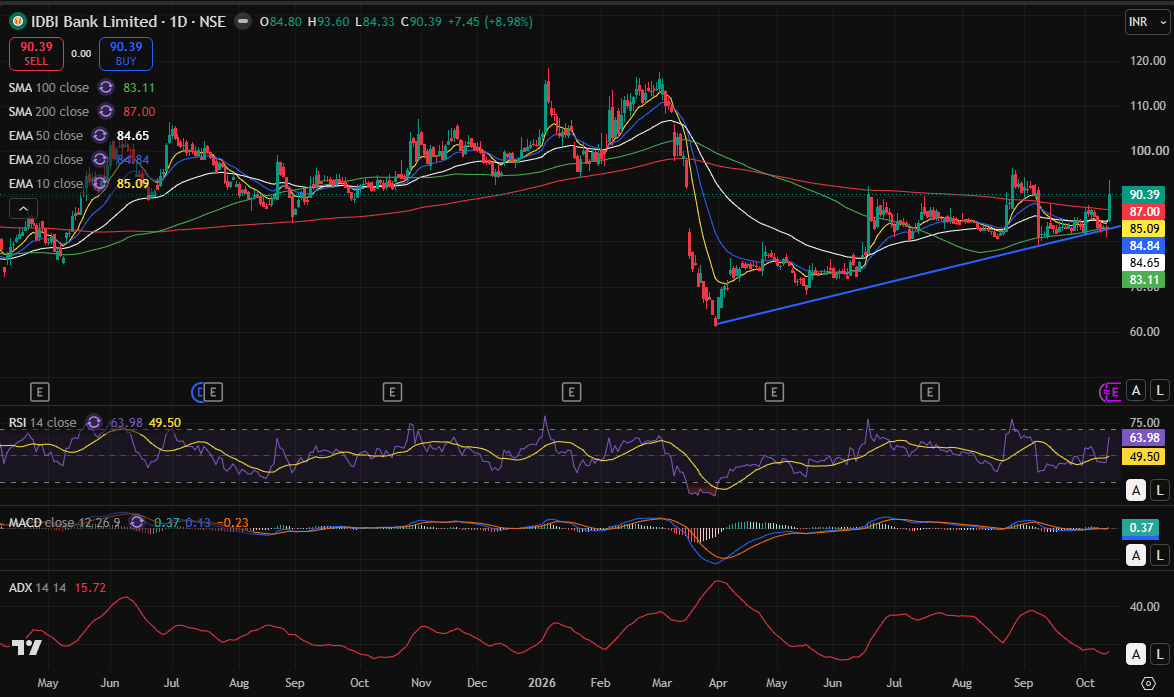Click the Mar label on time axis
The width and height of the screenshot is (1174, 697).
[x=662, y=683]
